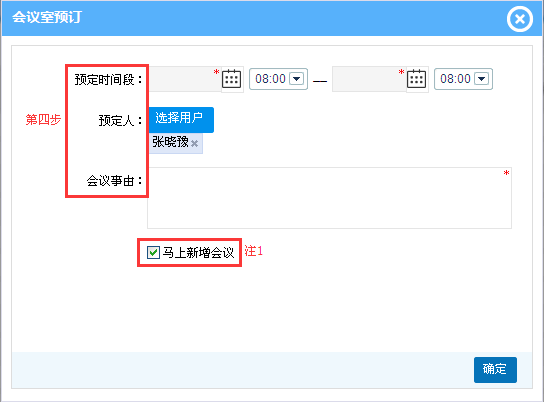Image resolution: width=544 pixels, height=402 pixels.
Task: Open the start date calendar picker
Action: coord(231,79)
